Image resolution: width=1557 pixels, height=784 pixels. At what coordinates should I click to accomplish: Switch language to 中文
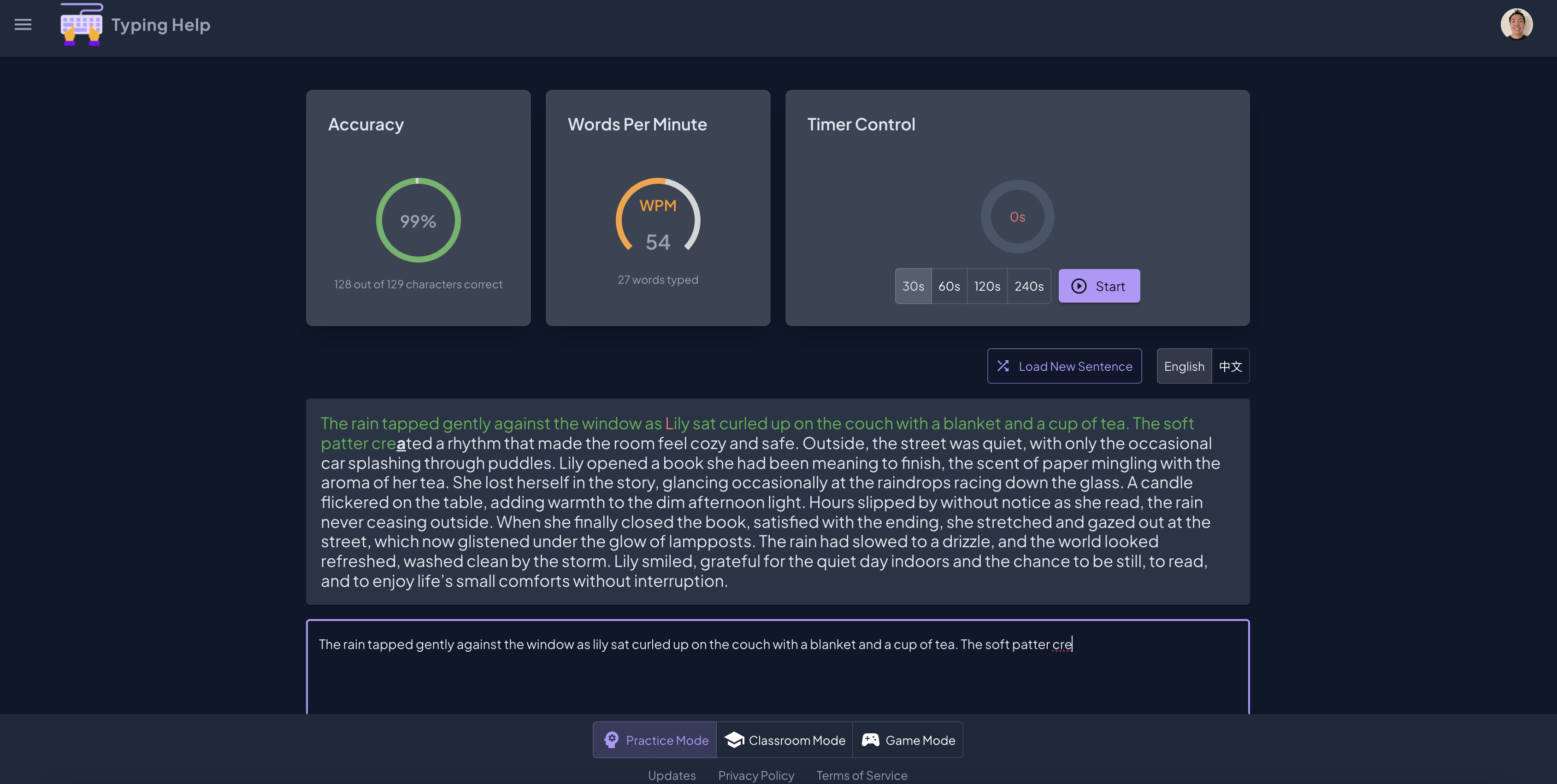[1230, 366]
